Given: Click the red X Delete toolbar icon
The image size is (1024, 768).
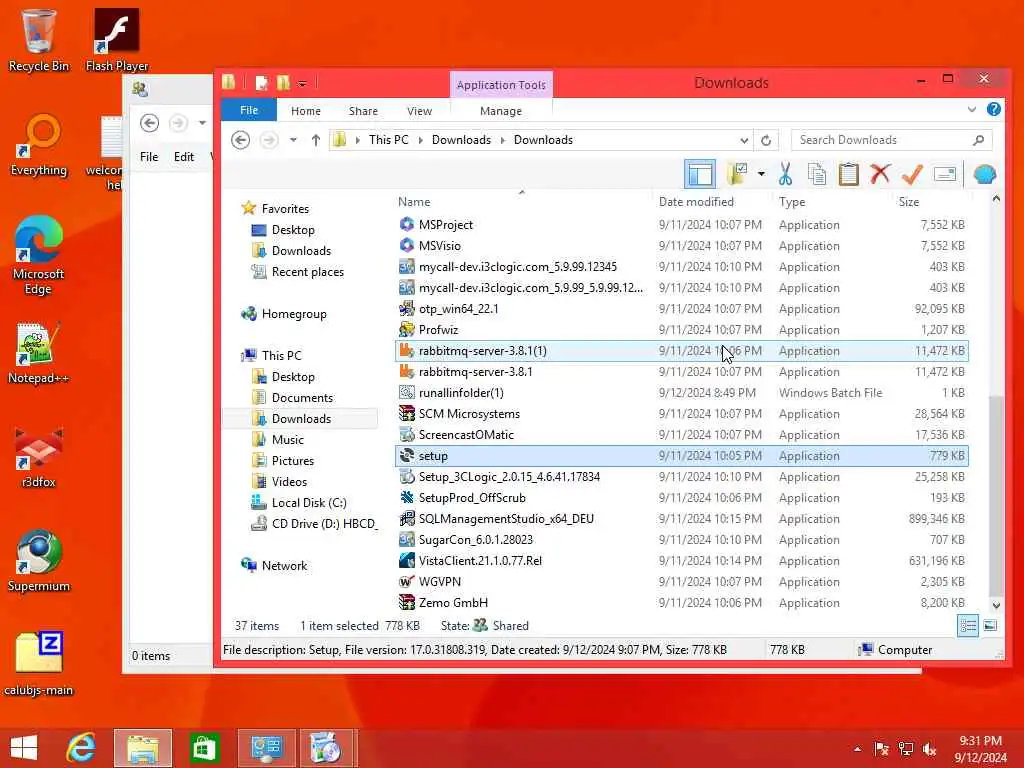Looking at the screenshot, I should (x=880, y=174).
